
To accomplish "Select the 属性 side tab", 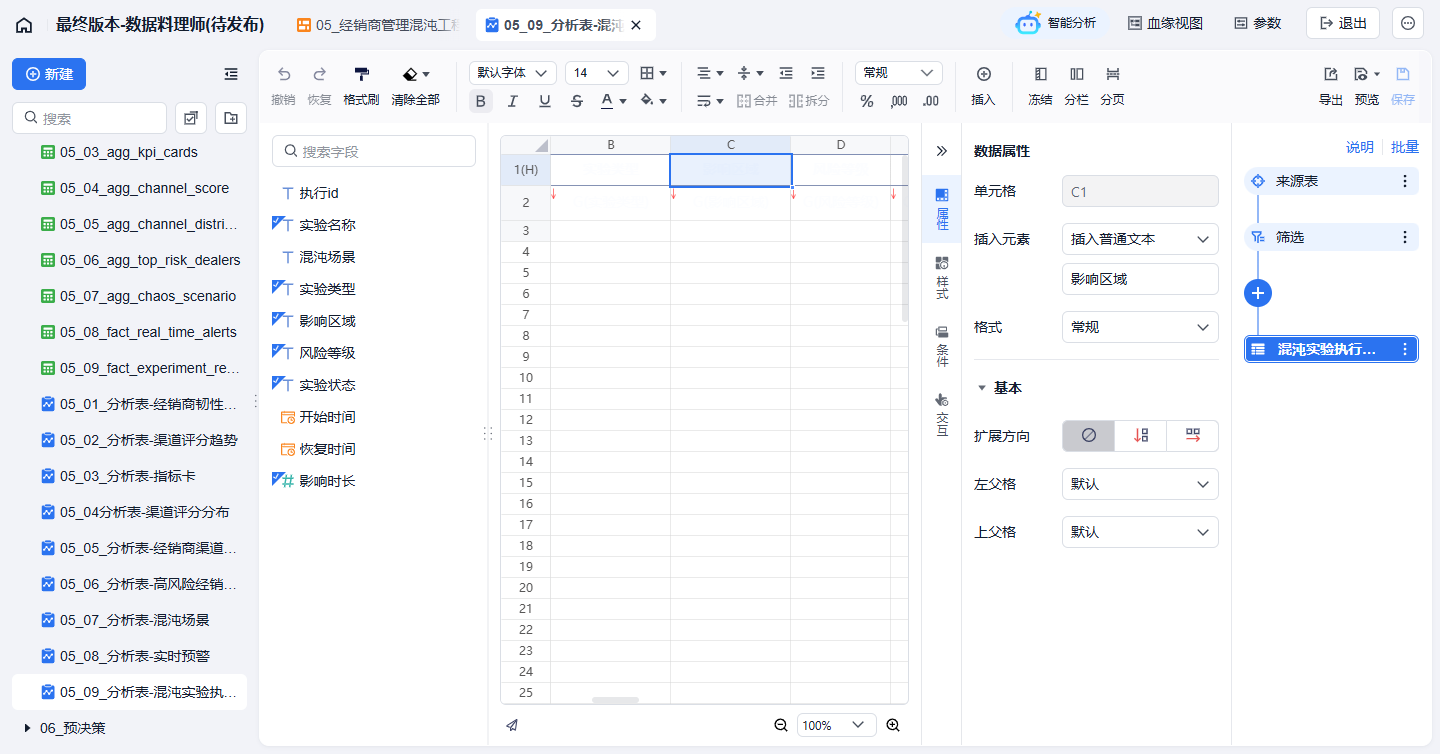I will pyautogui.click(x=941, y=209).
